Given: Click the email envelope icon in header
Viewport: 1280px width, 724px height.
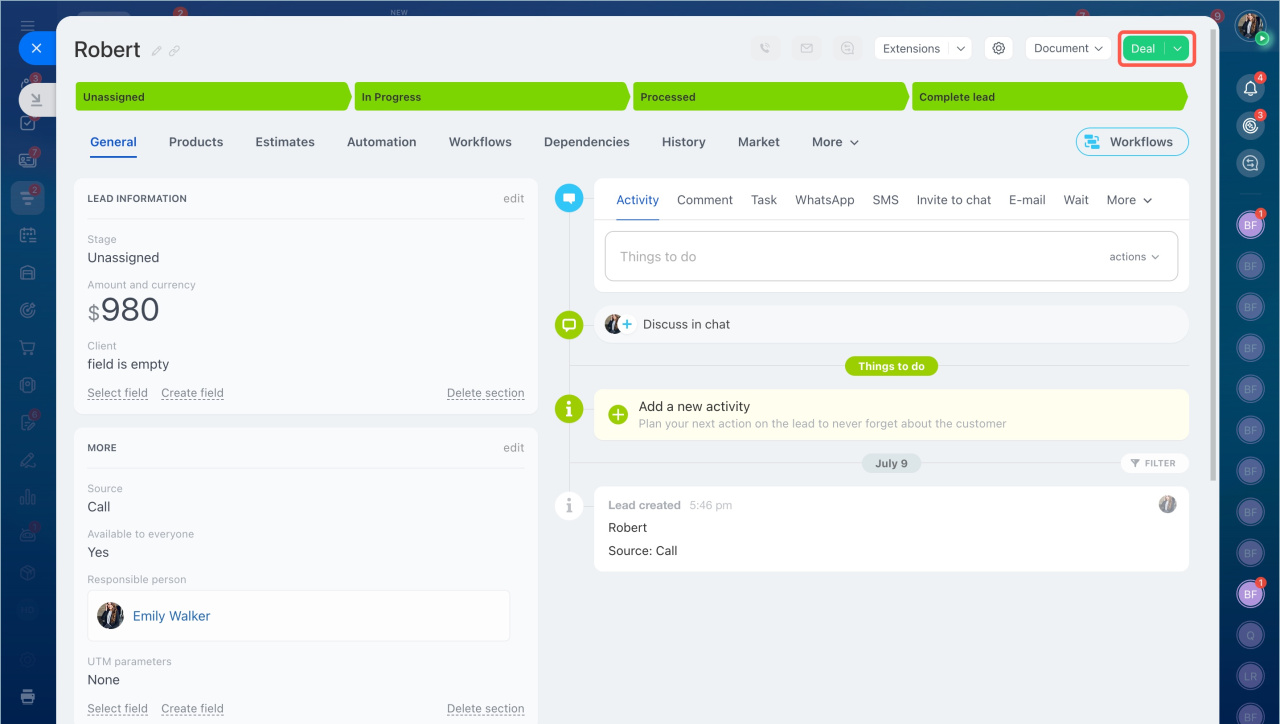Looking at the screenshot, I should coord(806,48).
